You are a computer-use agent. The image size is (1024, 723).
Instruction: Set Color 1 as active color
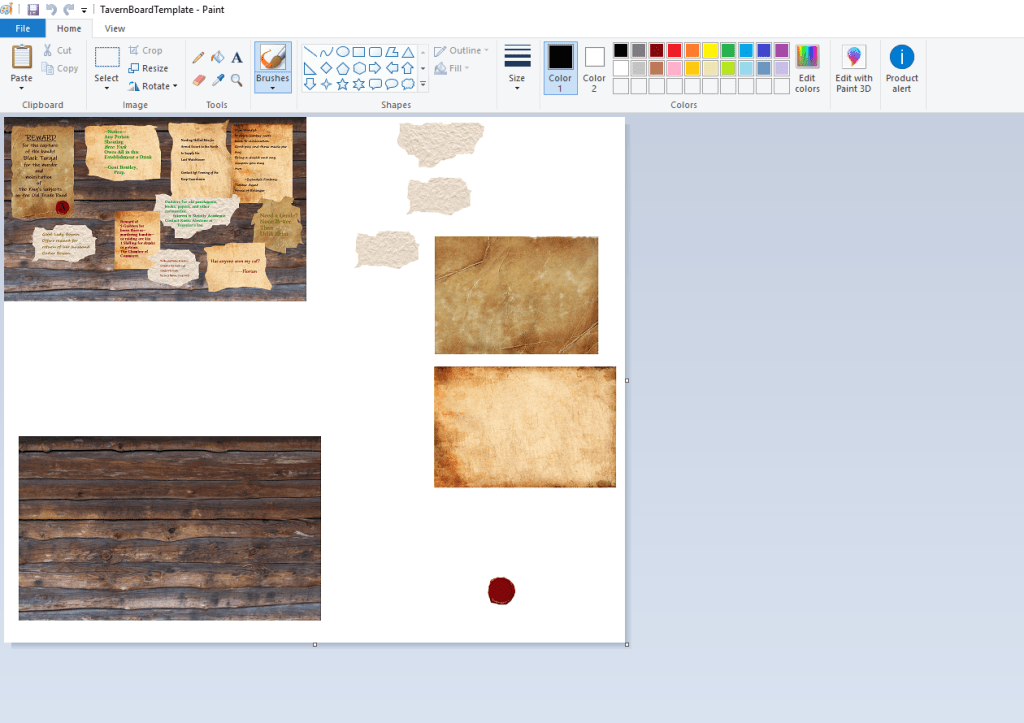click(560, 68)
